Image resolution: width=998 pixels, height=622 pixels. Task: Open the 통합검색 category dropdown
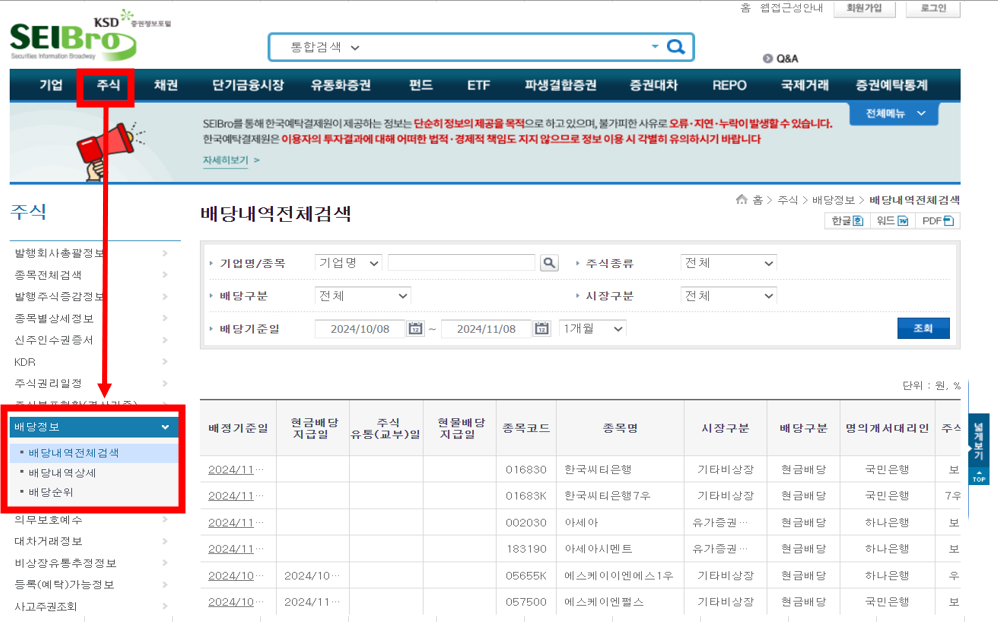tap(325, 47)
